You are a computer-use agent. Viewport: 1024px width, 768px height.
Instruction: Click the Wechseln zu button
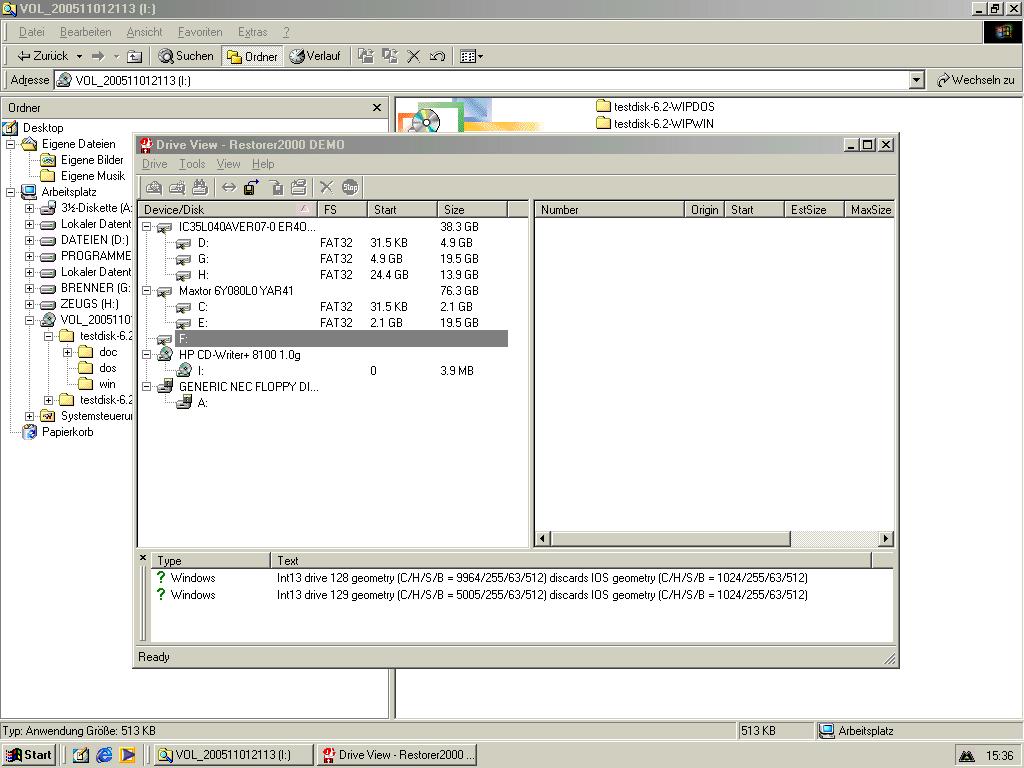pyautogui.click(x=976, y=80)
